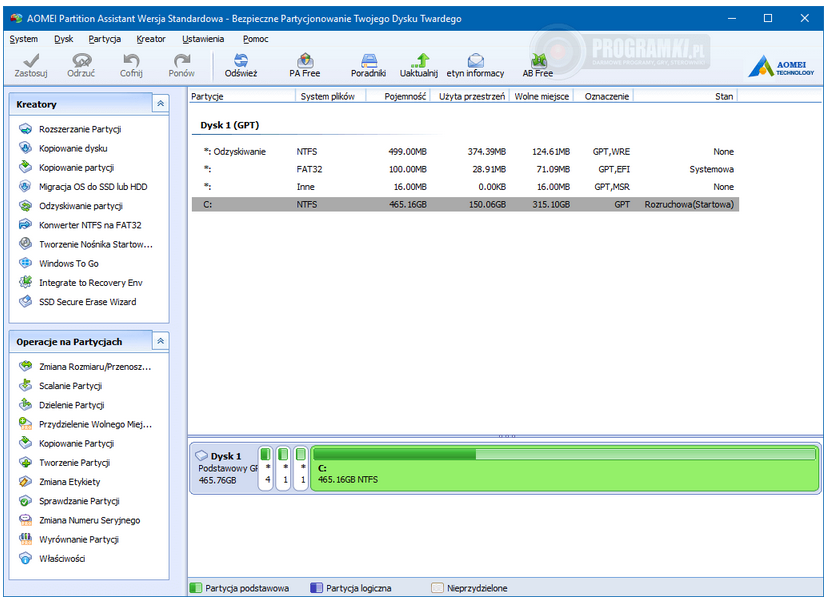Start Kopiowanie partycji wizard in Kreatory
This screenshot has height=598, width=826.
click(76, 168)
